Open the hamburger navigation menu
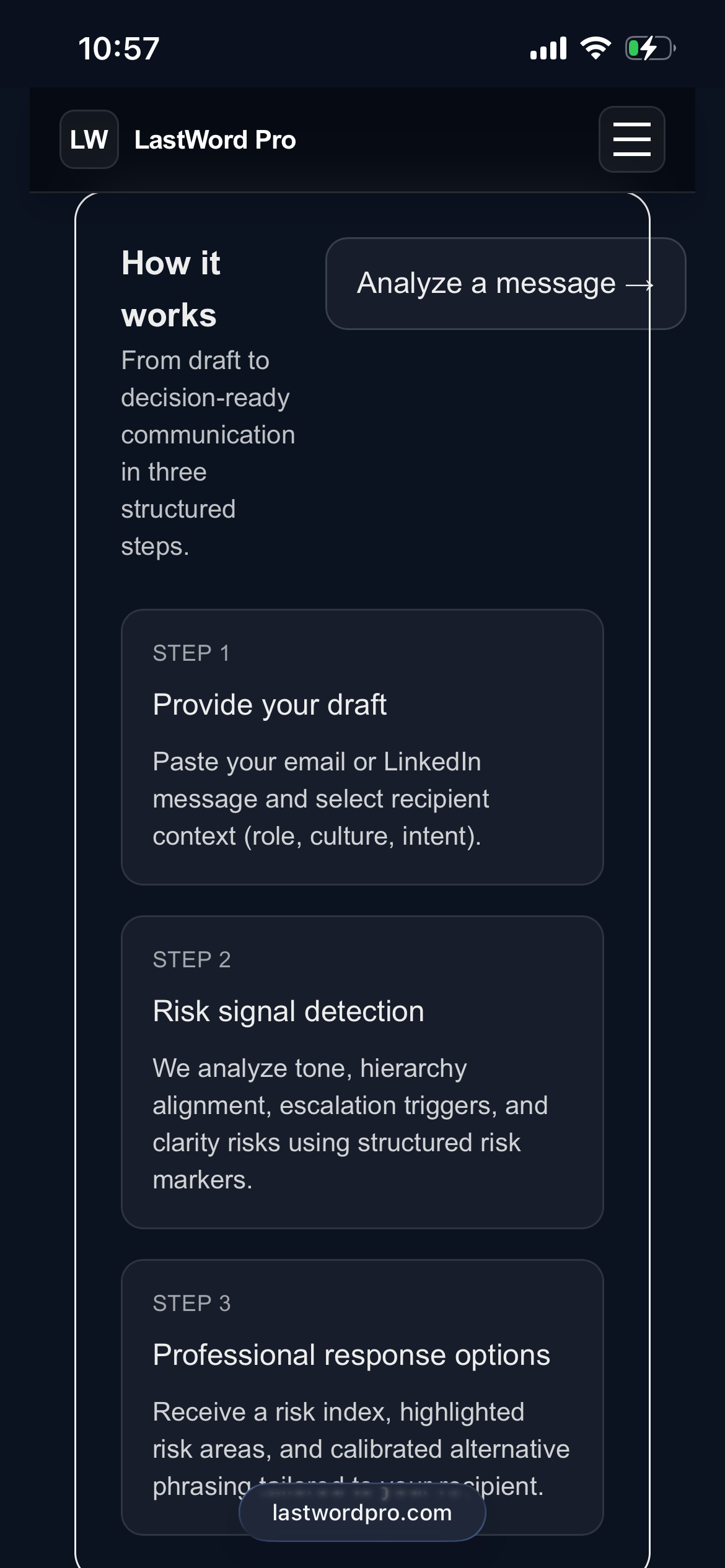 coord(631,139)
